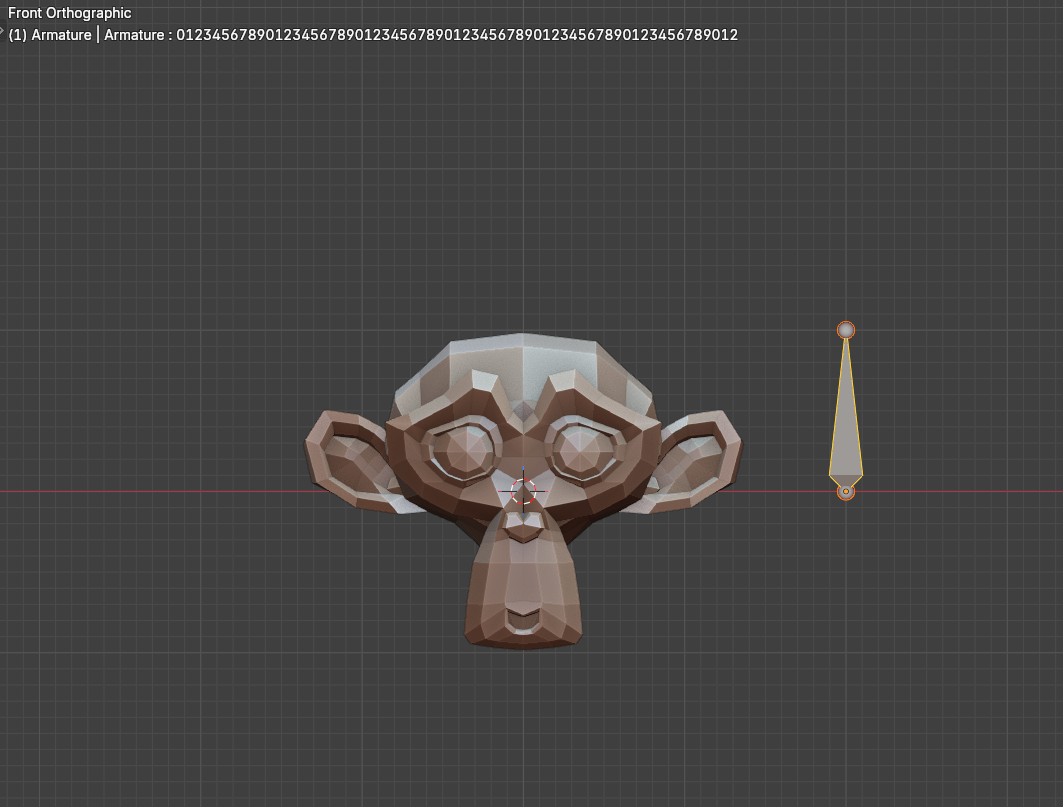Image resolution: width=1063 pixels, height=807 pixels.
Task: Select the bone's tip joint sphere
Action: 845,330
